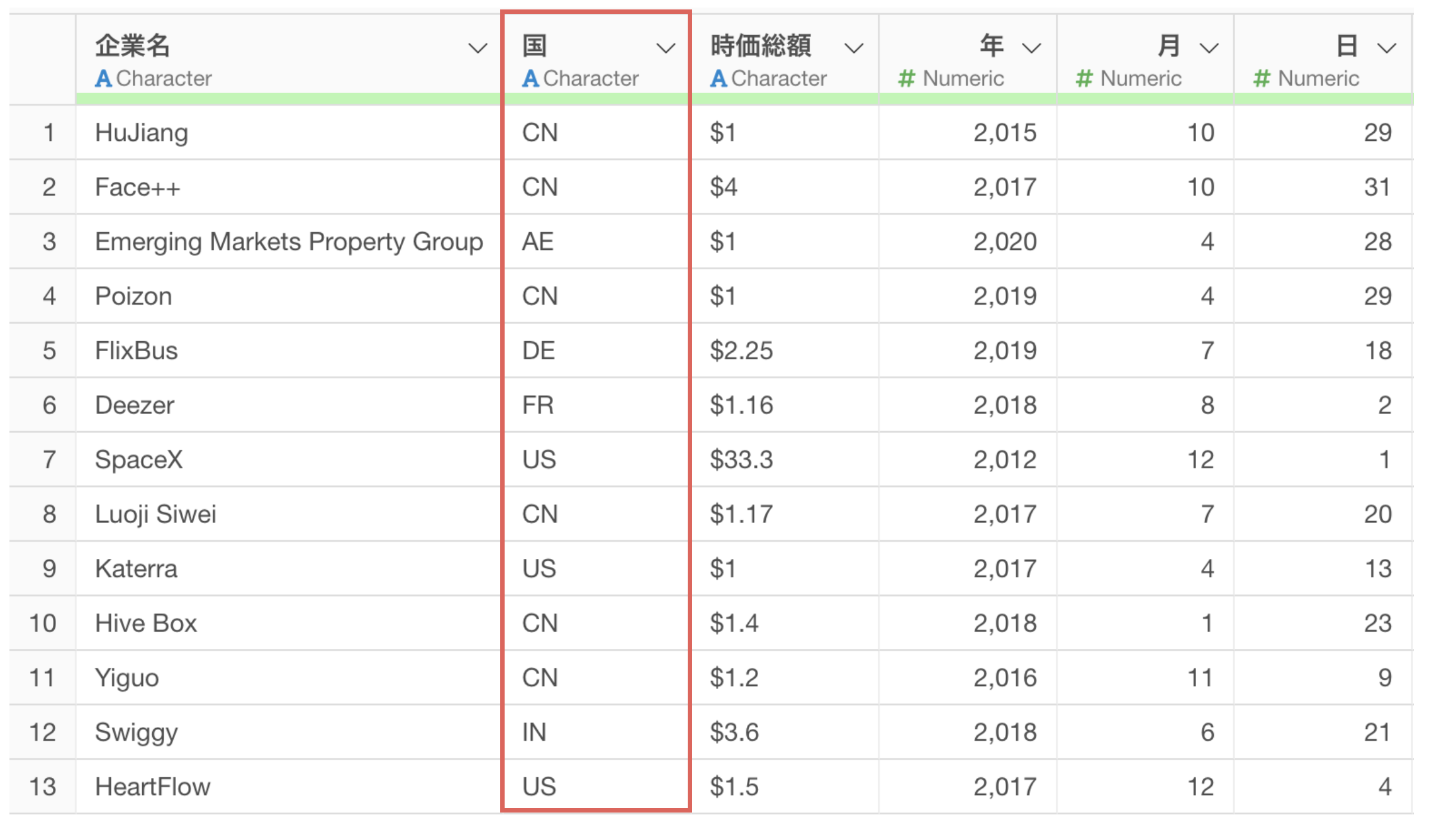Select row number 13
The height and width of the screenshot is (827, 1456).
click(x=43, y=787)
